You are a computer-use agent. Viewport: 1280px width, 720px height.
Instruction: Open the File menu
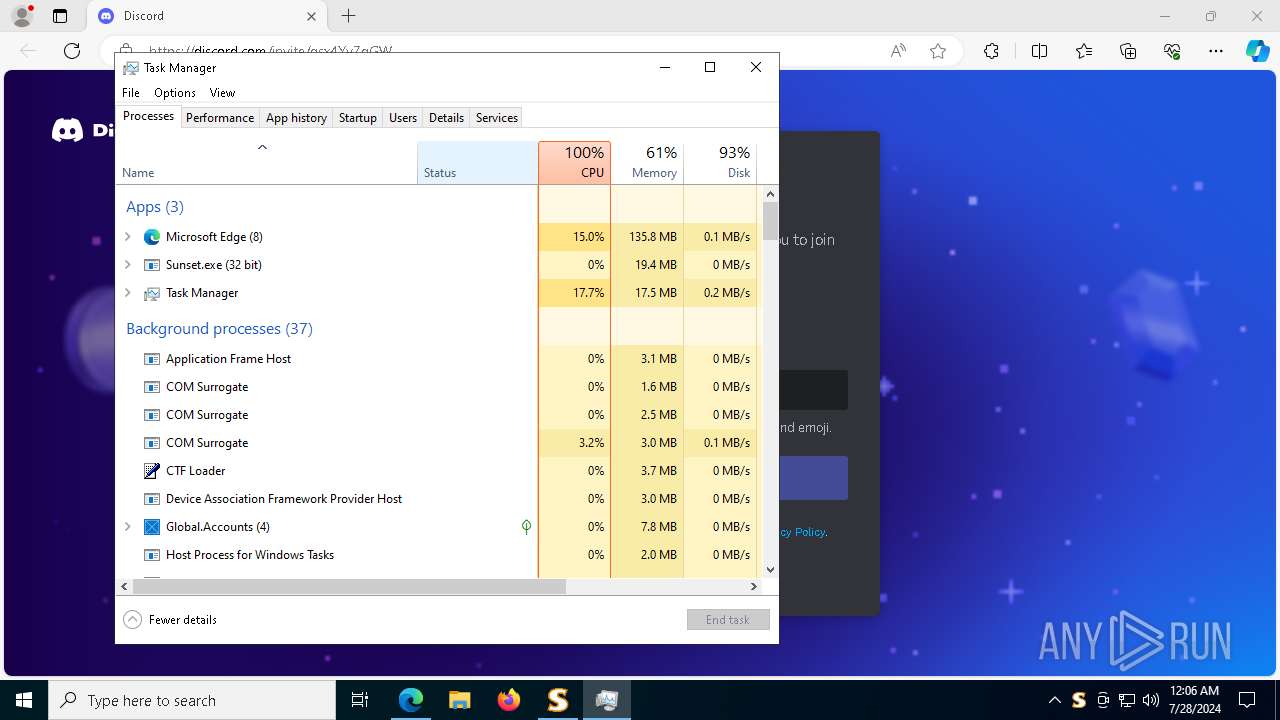pyautogui.click(x=131, y=93)
